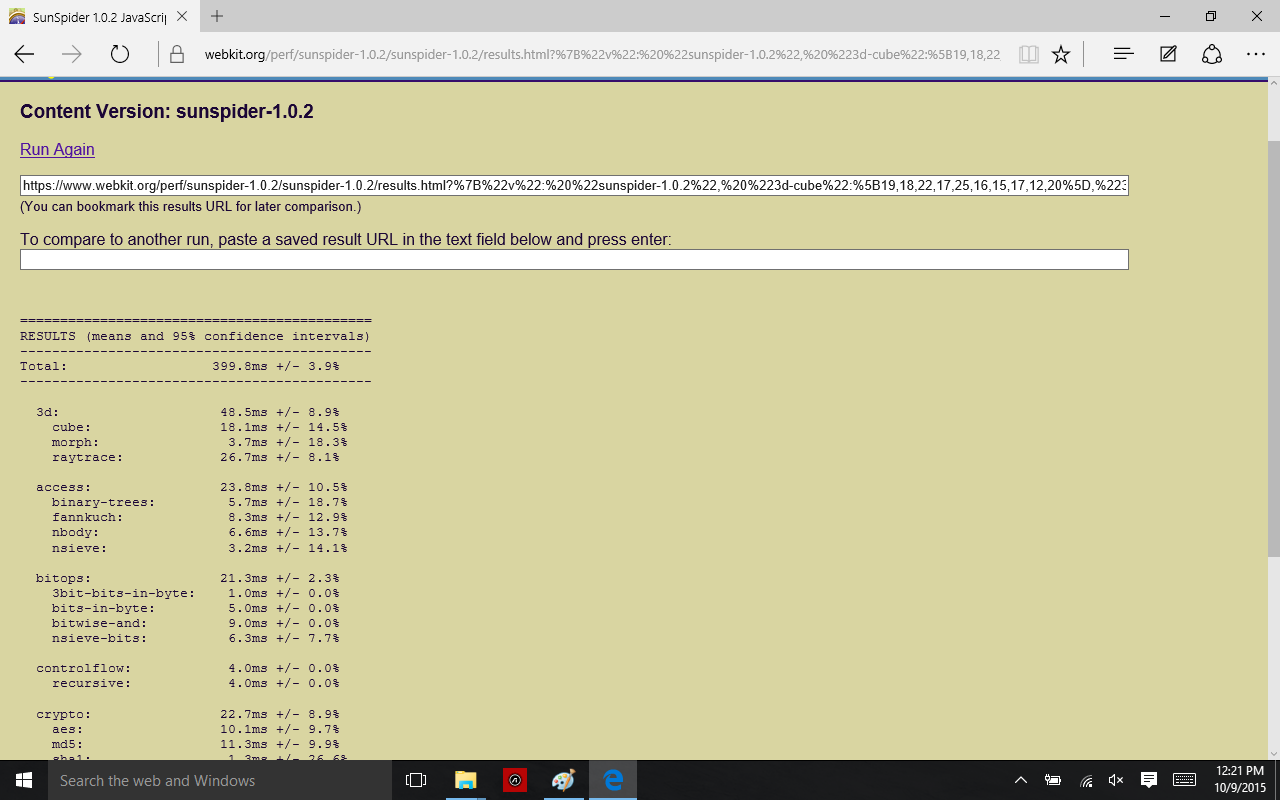The width and height of the screenshot is (1280, 800).
Task: Click the results URL text field
Action: tap(574, 186)
